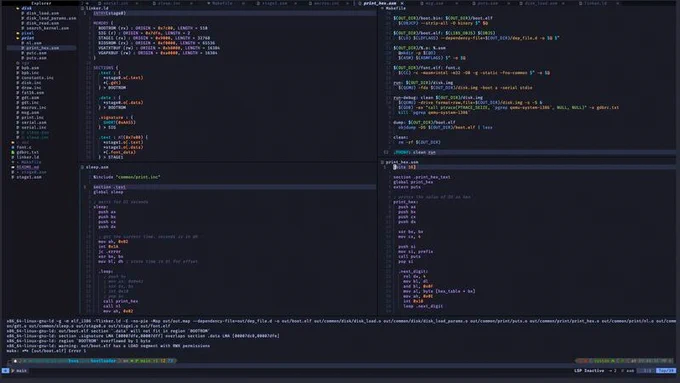Switch to the linker.ld tab
Image resolution: width=680 pixels, height=383 pixels.
pos(594,3)
